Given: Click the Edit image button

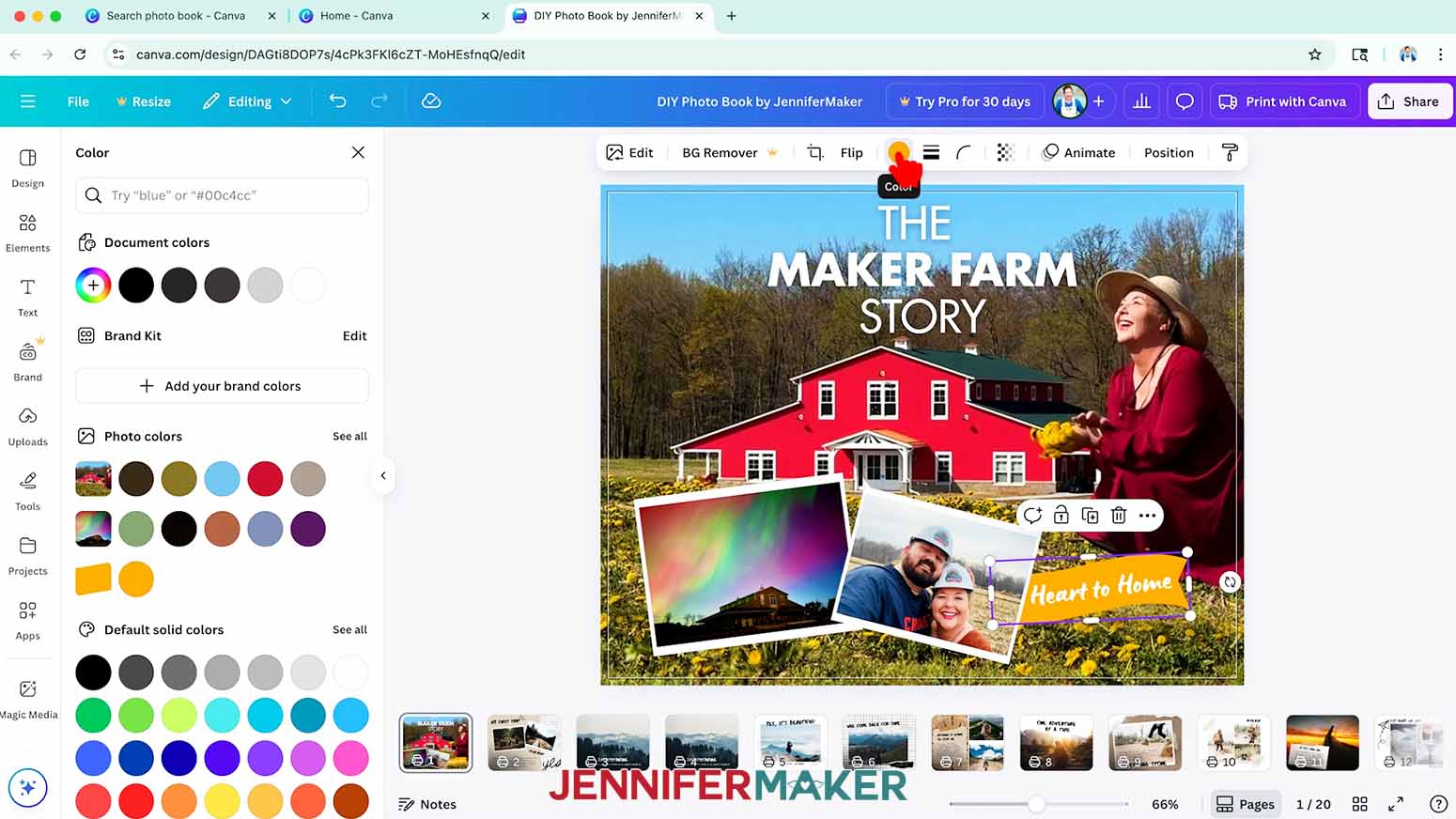Looking at the screenshot, I should pos(629,152).
